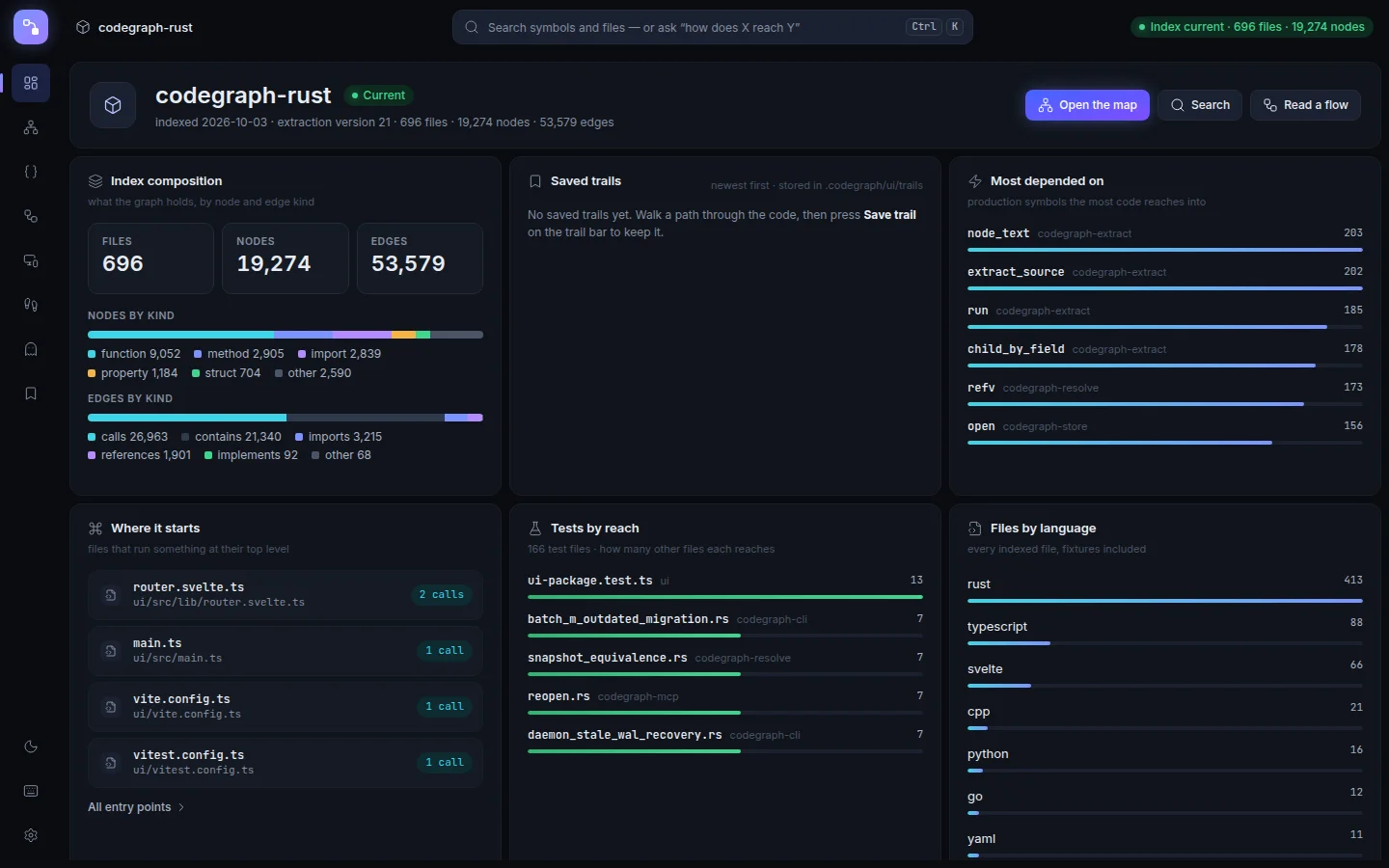
Task: Expand All entry points link
Action: pyautogui.click(x=136, y=807)
